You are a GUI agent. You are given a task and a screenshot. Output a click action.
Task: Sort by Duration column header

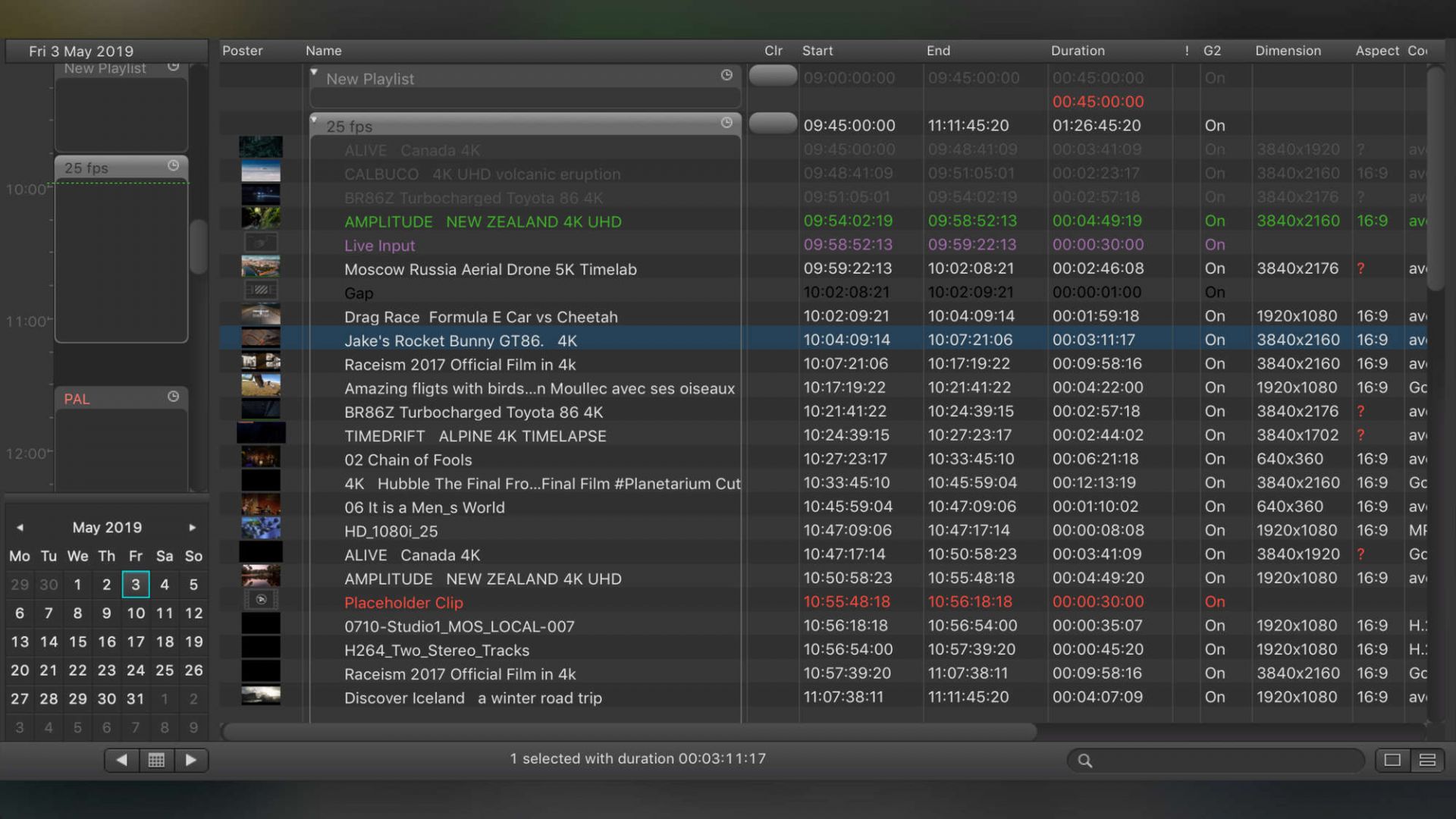1077,51
